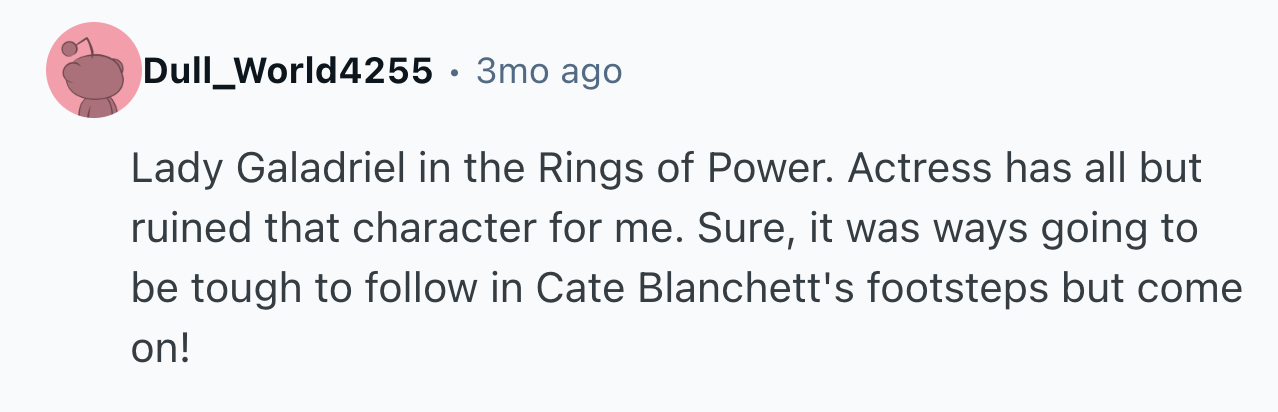Click the word "tough" in third line

pyautogui.click(x=238, y=289)
